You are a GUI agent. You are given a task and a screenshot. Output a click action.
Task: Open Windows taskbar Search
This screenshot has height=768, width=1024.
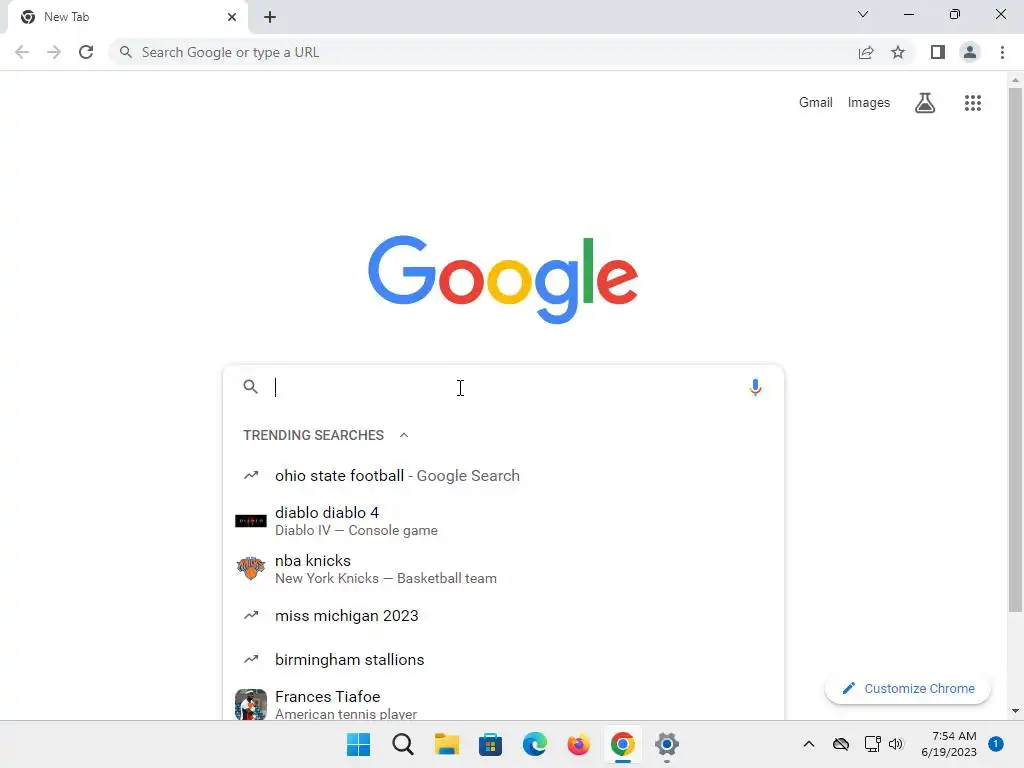coord(403,744)
